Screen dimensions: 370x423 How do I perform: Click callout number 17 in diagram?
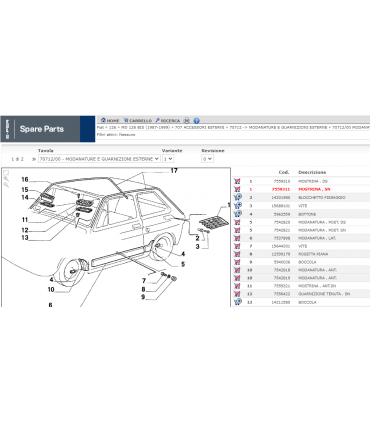pos(174,171)
